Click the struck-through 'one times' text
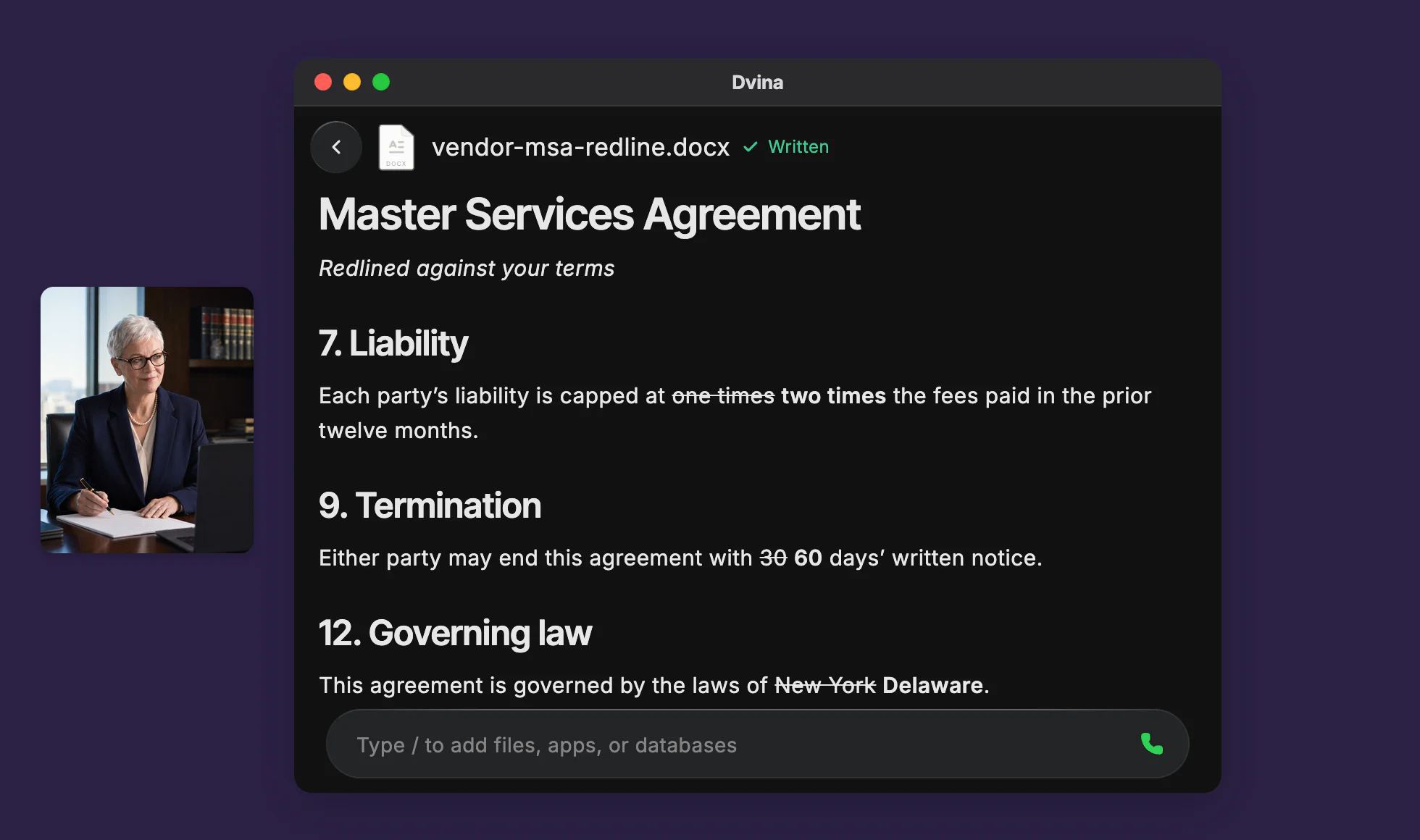The width and height of the screenshot is (1420, 840). 723,396
